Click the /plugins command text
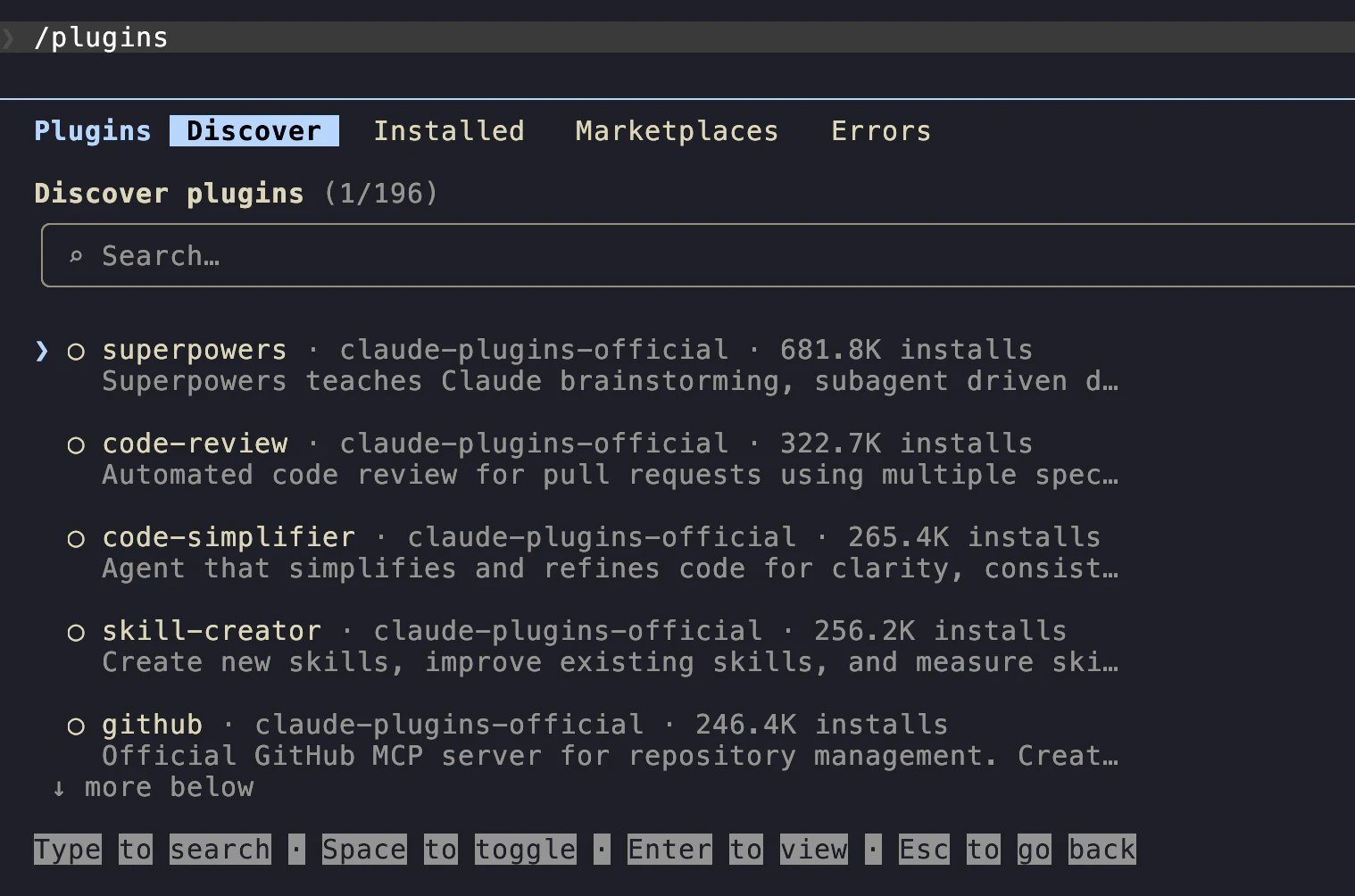 (101, 37)
